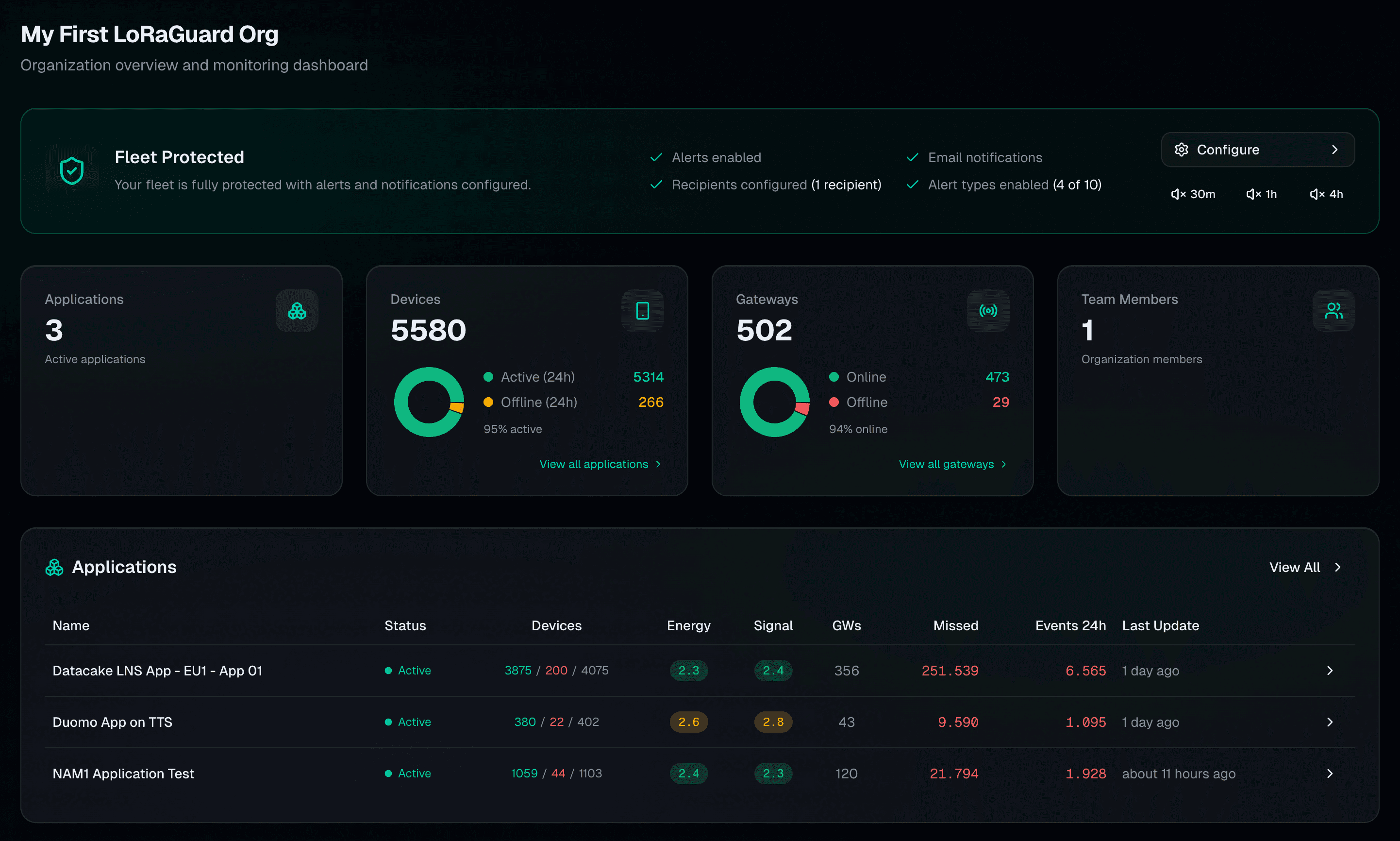Click the gear icon on Configure button
1400x841 pixels.
pos(1182,149)
